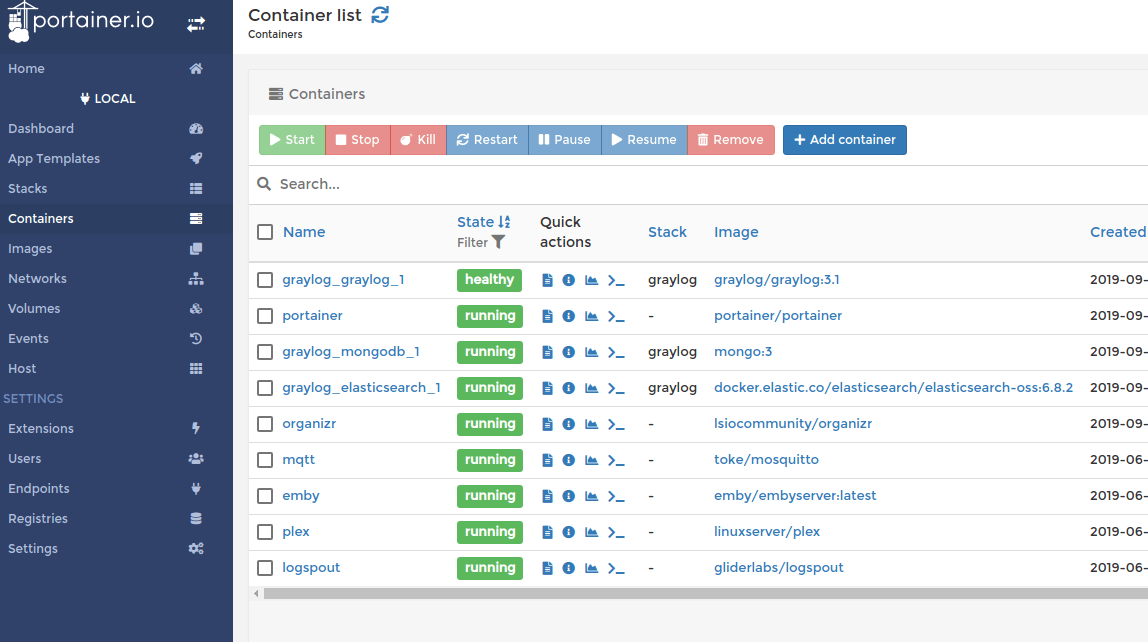Click the Add container button

pyautogui.click(x=844, y=140)
